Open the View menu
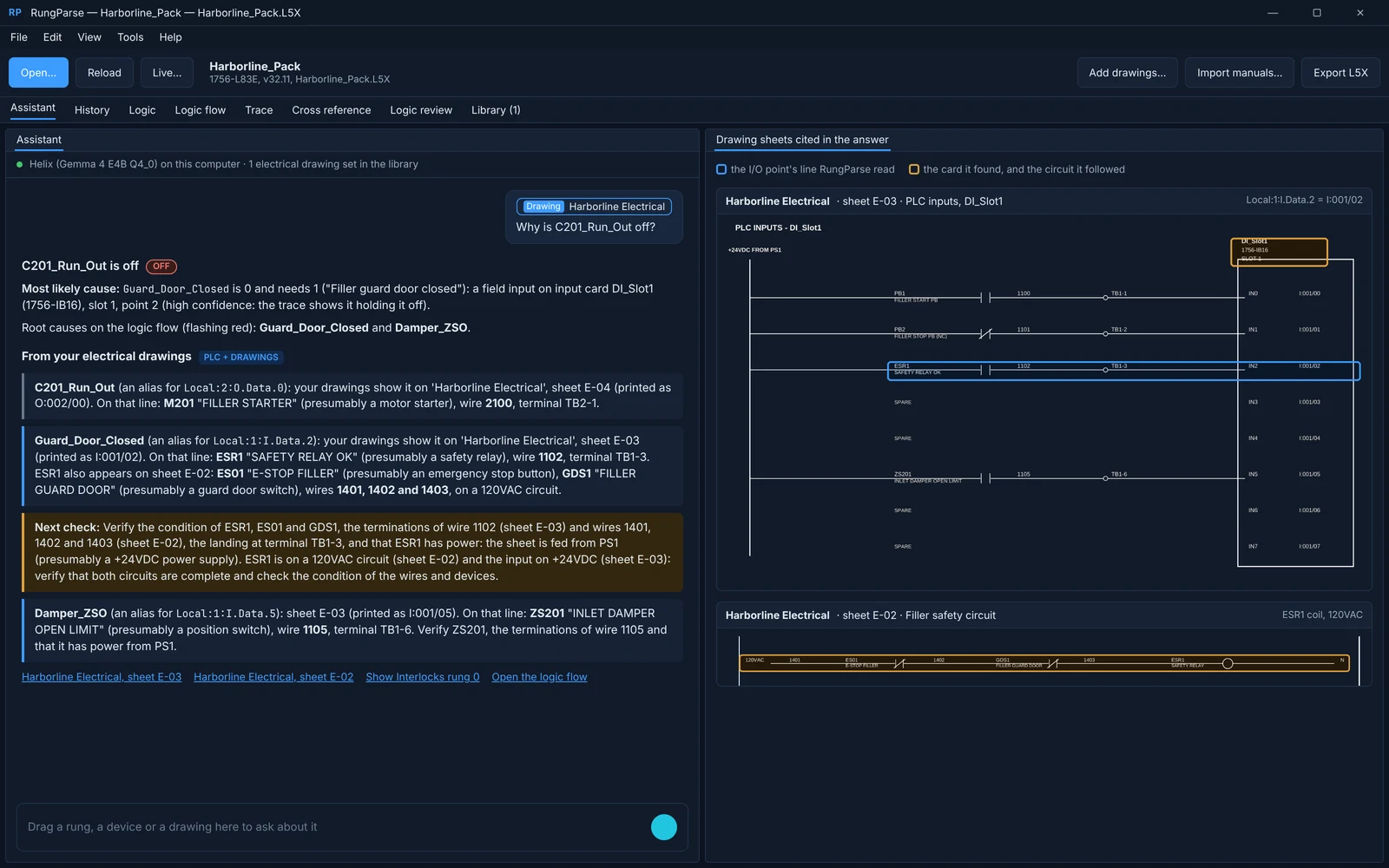This screenshot has width=1389, height=868. tap(89, 37)
